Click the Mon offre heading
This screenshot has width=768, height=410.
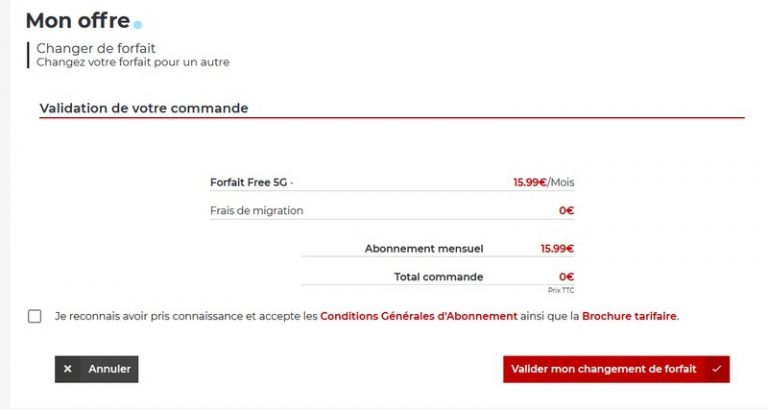coord(77,20)
